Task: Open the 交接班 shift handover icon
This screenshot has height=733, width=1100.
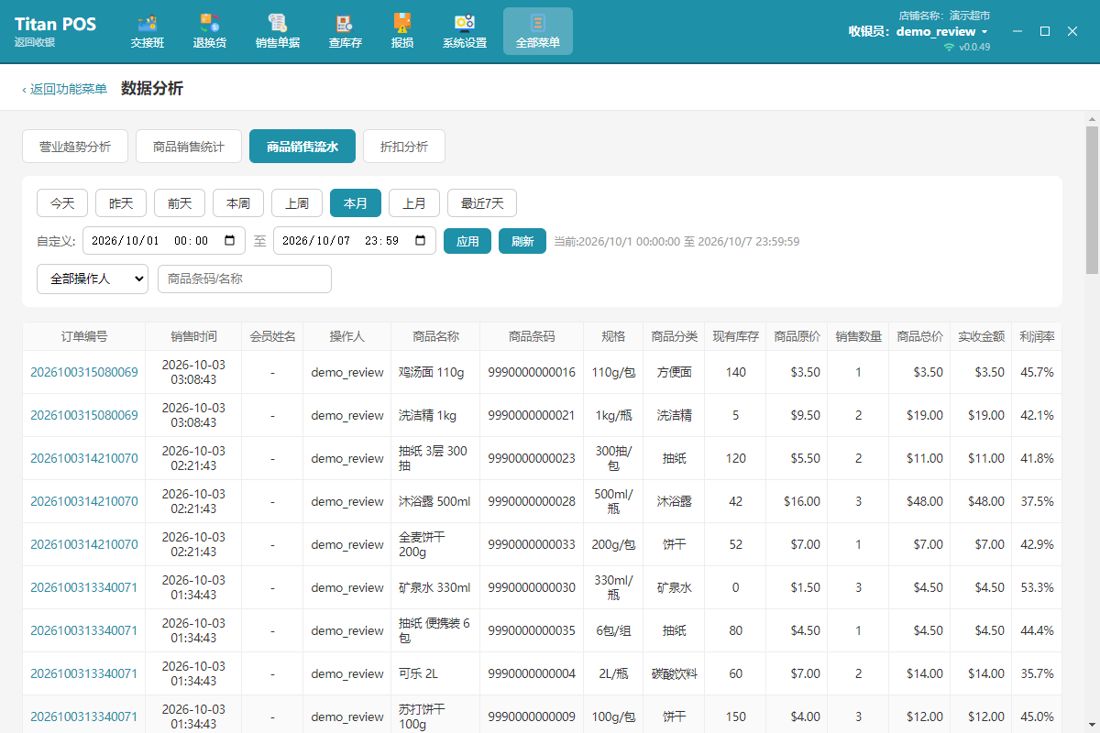Action: pyautogui.click(x=147, y=32)
